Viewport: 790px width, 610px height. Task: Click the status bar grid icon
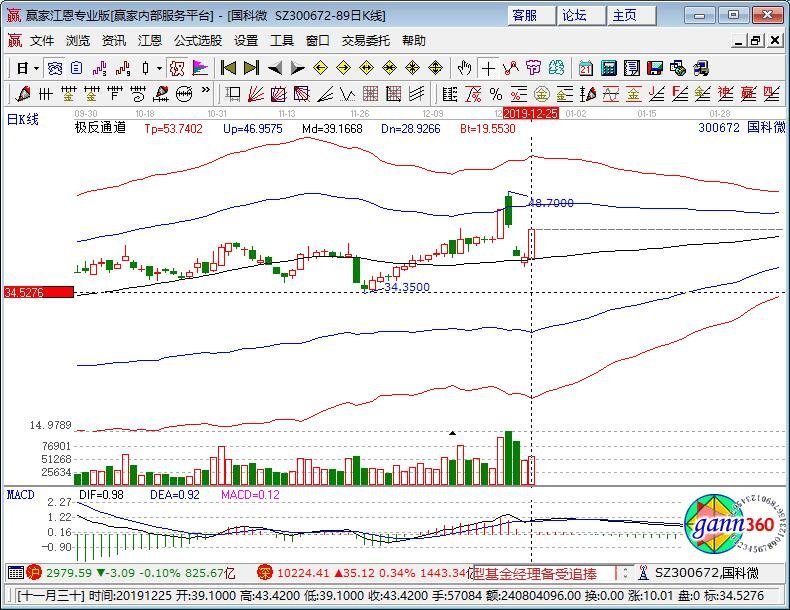click(16, 573)
